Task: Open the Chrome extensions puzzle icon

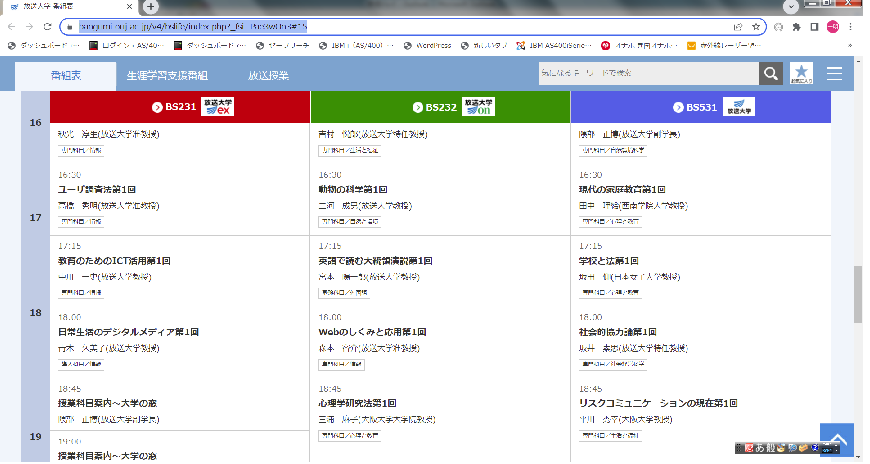Action: click(796, 26)
